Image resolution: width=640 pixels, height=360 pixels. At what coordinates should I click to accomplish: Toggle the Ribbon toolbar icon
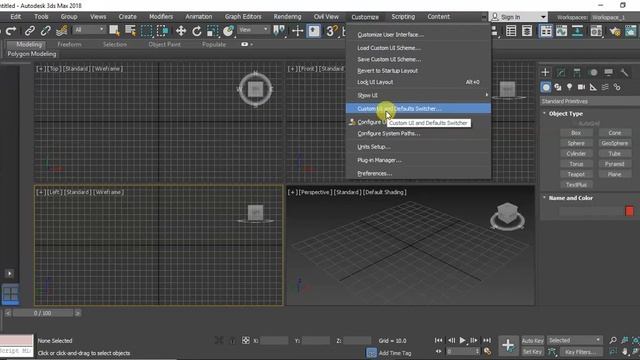pos(546,31)
